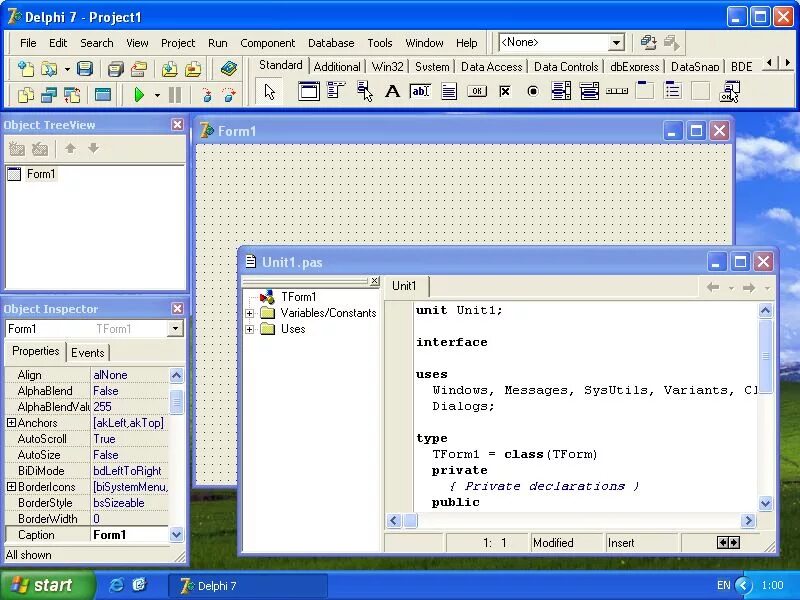Open the Component menu

coord(267,43)
